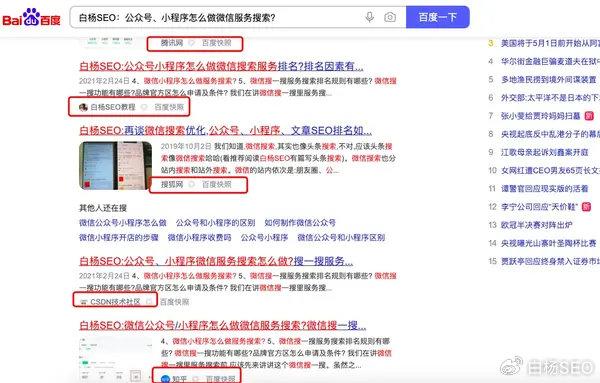Click the CSDN技术社区 source link

coord(116,302)
